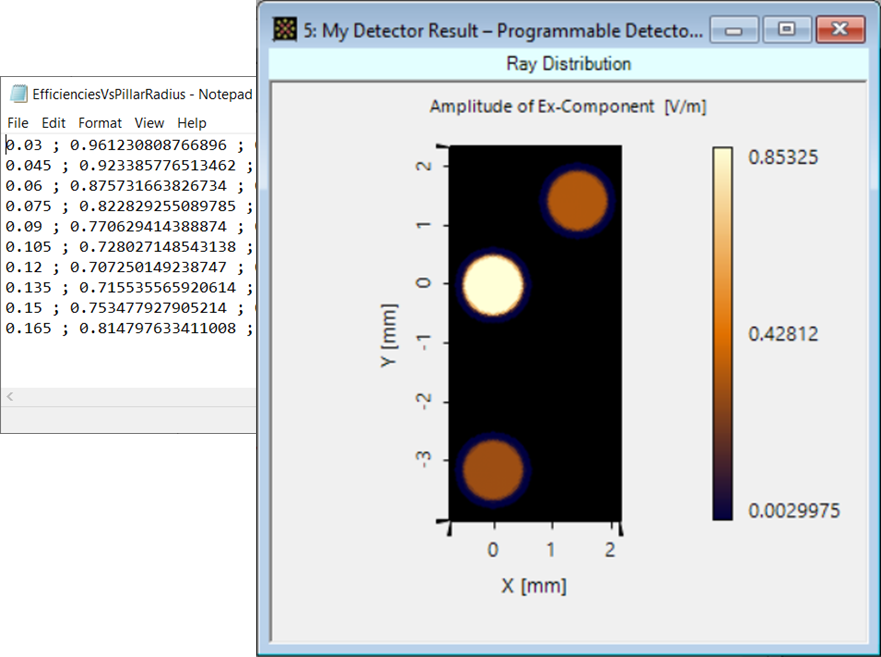The image size is (881, 657).
Task: Open the Format menu in Notepad
Action: tap(99, 123)
